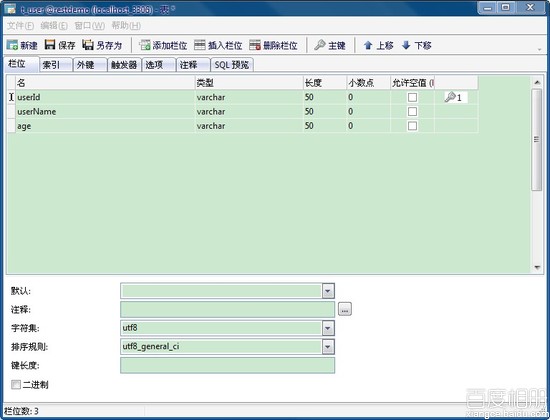
Task: Click utf8 value in 字符集 combo box
Action: point(130,328)
